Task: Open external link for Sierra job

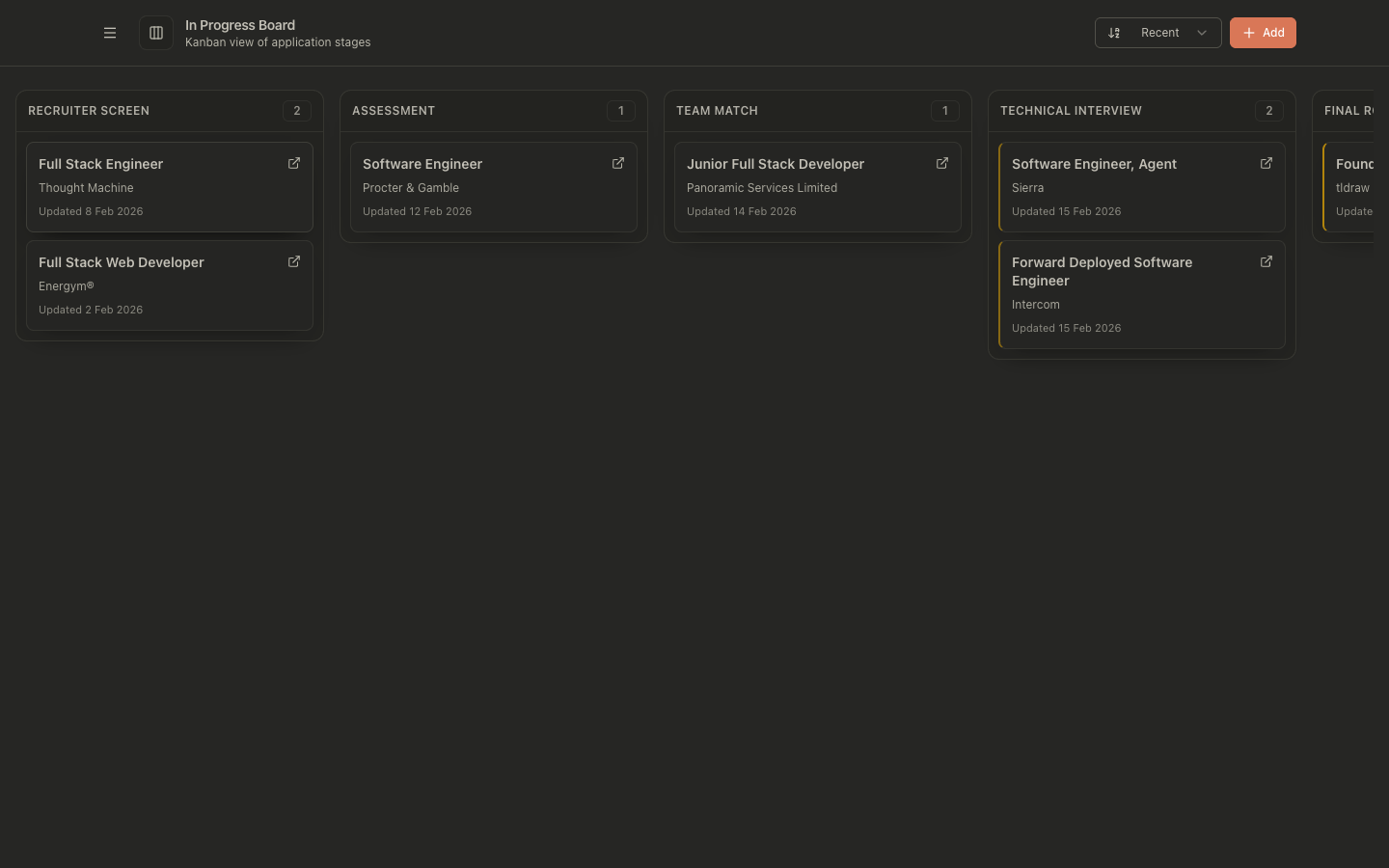Action: pyautogui.click(x=1266, y=164)
